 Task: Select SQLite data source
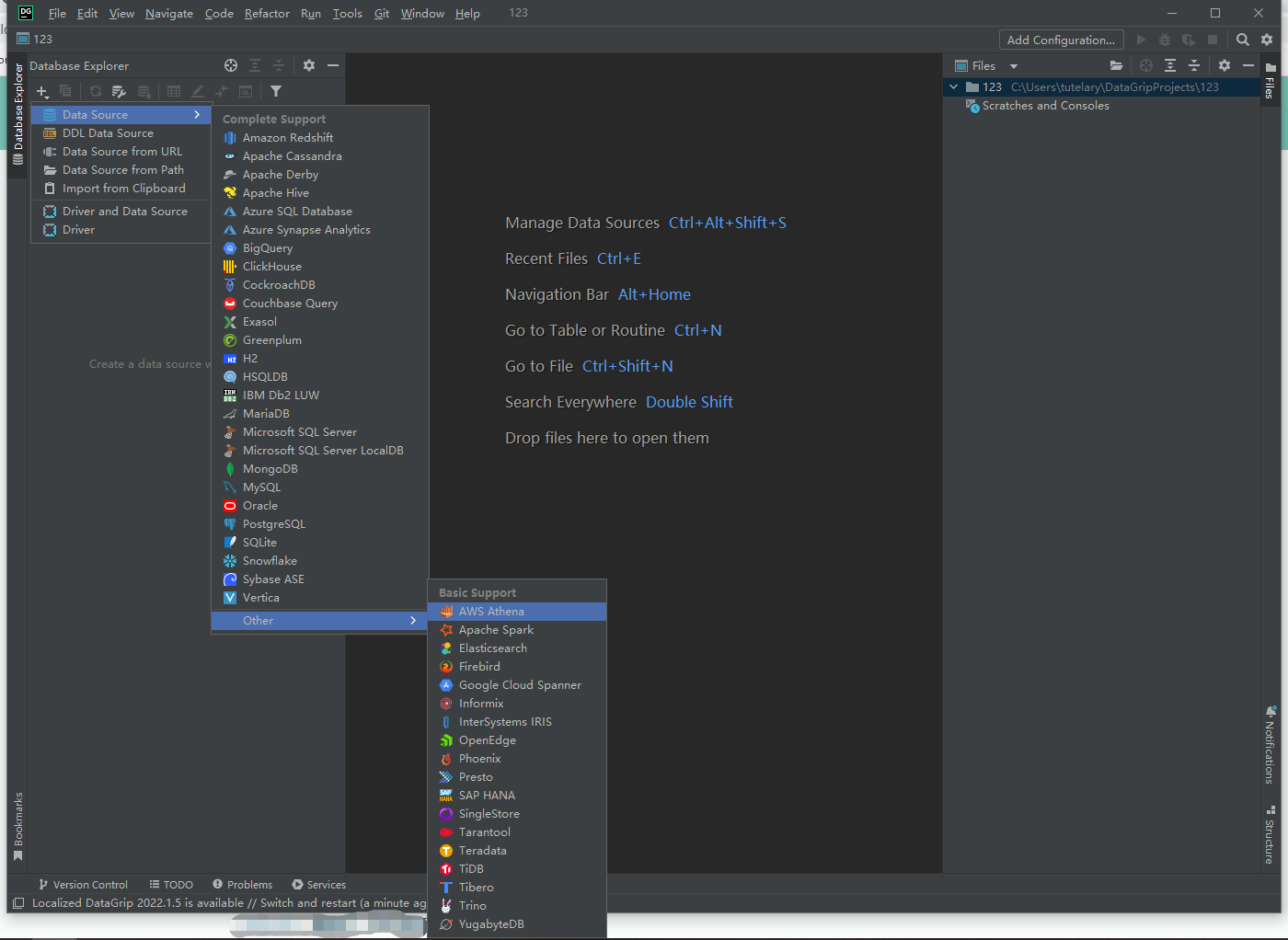(320, 543)
